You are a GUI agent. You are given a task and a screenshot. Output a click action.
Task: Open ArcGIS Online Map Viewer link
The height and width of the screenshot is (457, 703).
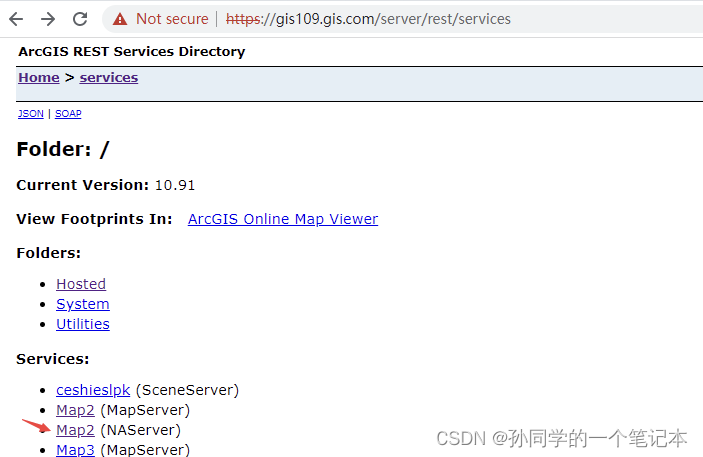(x=283, y=219)
